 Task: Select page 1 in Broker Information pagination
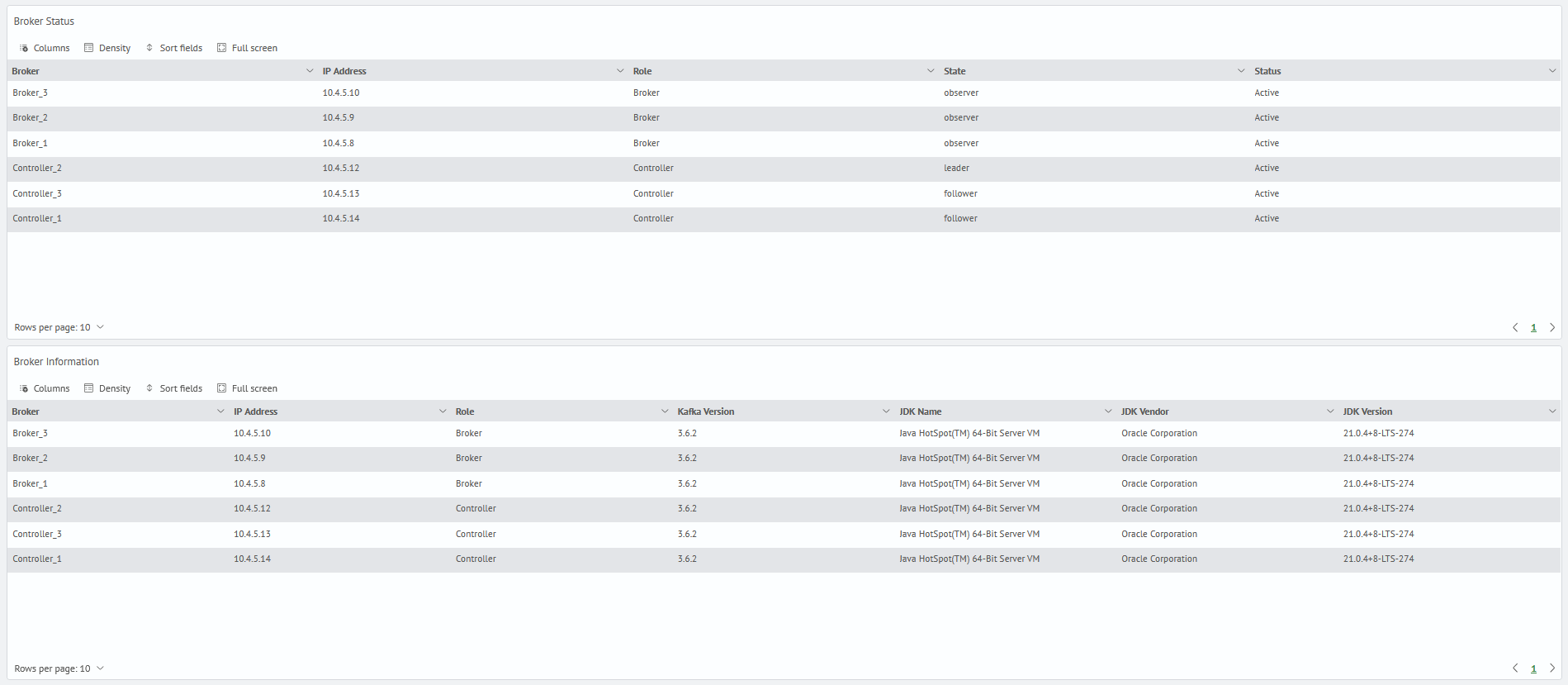click(x=1533, y=668)
